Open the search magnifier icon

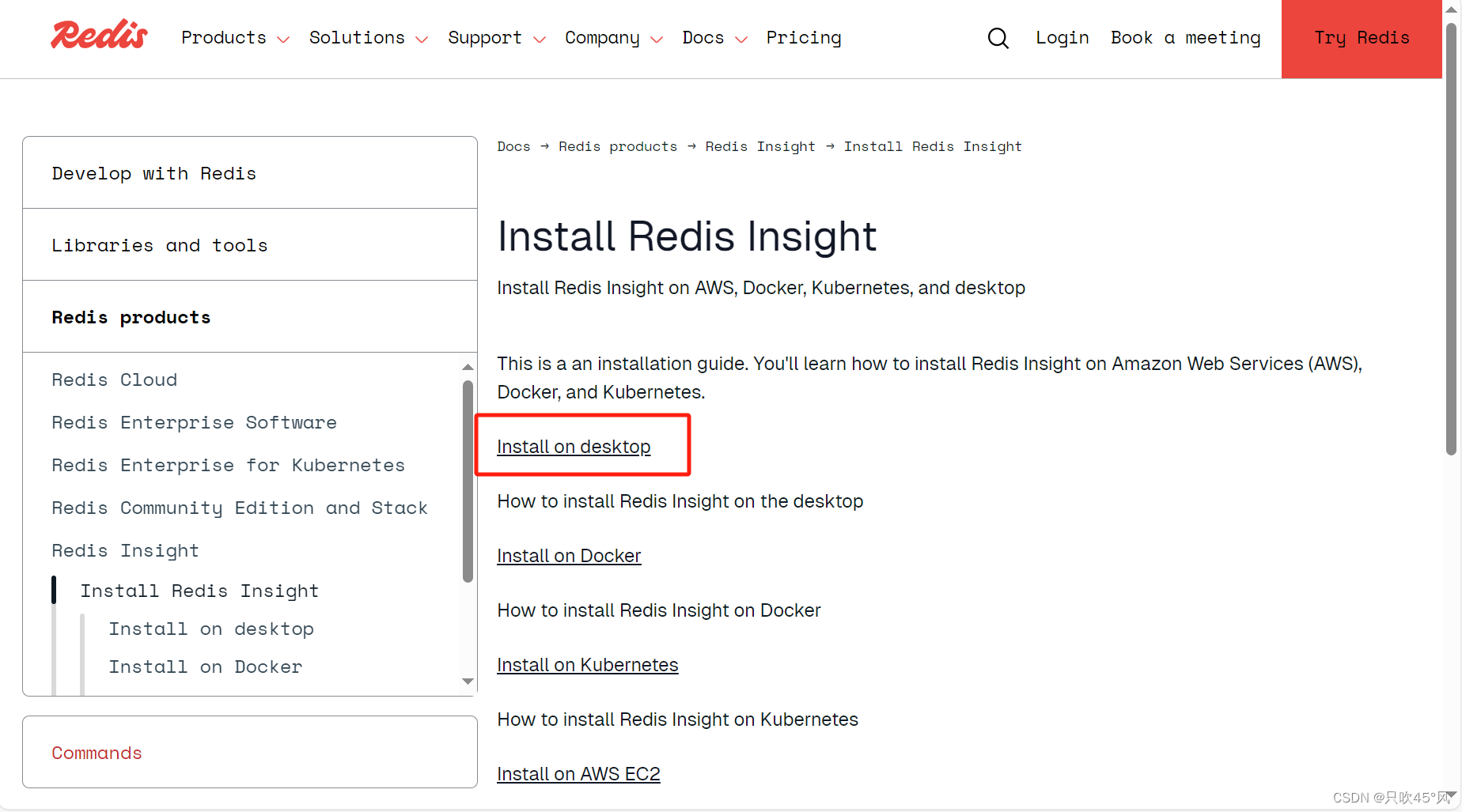998,38
